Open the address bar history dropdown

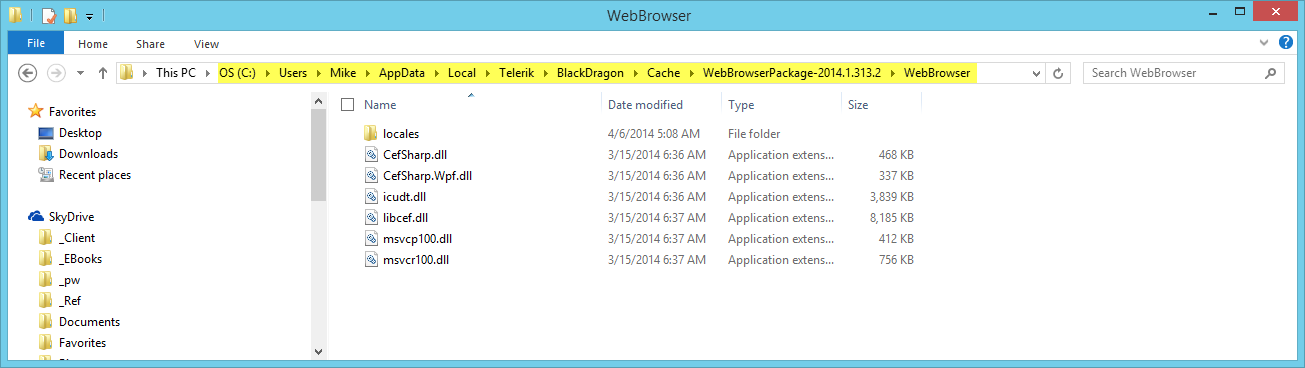(x=1037, y=73)
